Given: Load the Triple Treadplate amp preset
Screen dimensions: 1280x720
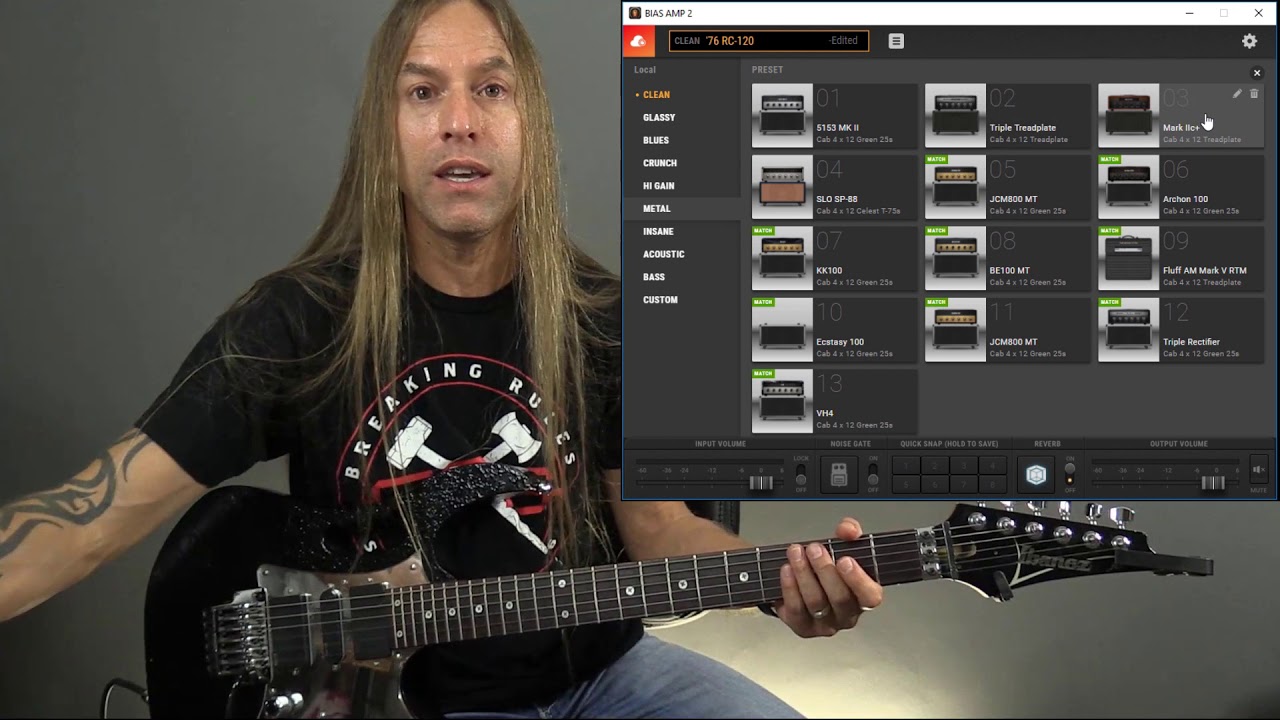Looking at the screenshot, I should [1007, 115].
